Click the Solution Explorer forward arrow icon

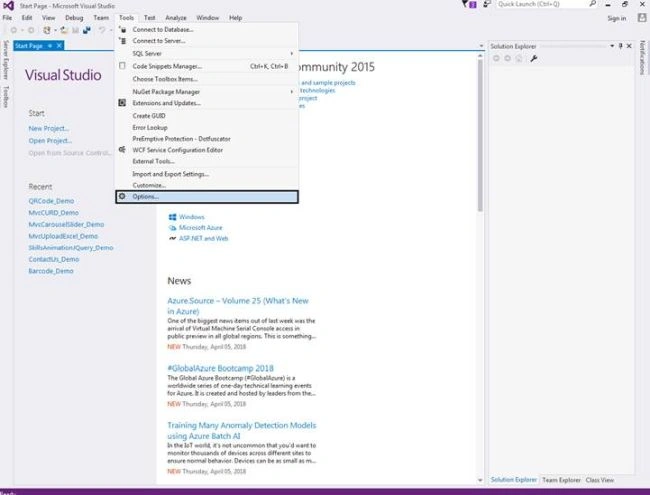pos(507,58)
